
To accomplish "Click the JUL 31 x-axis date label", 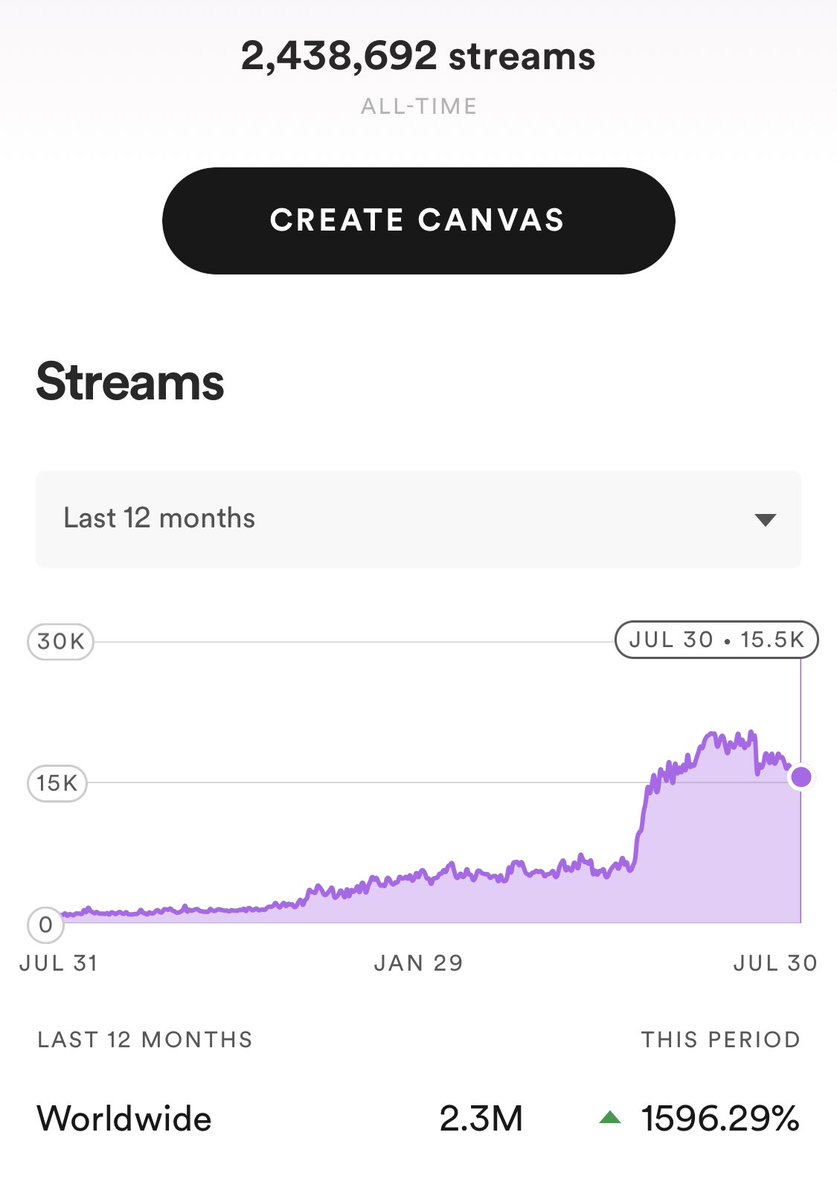I will coord(60,963).
